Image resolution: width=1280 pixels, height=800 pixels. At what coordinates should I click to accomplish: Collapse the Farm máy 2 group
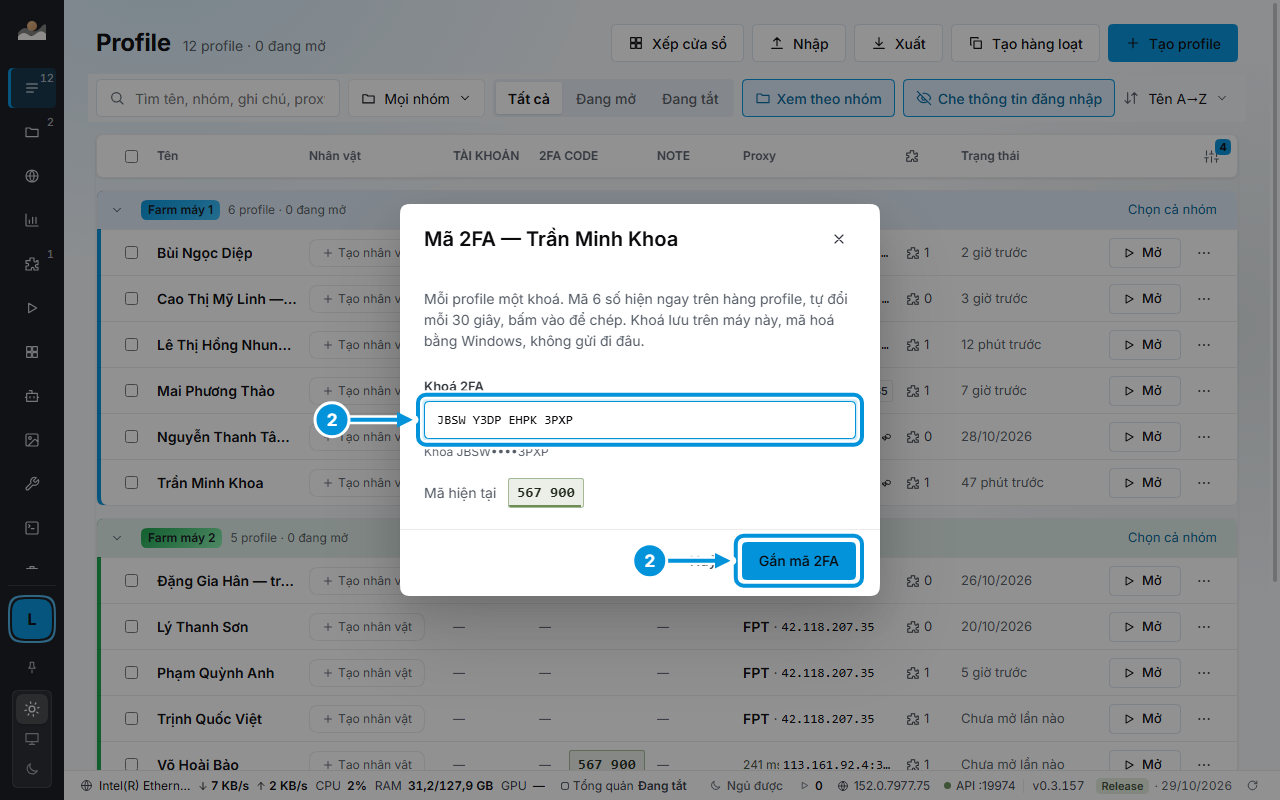click(117, 538)
